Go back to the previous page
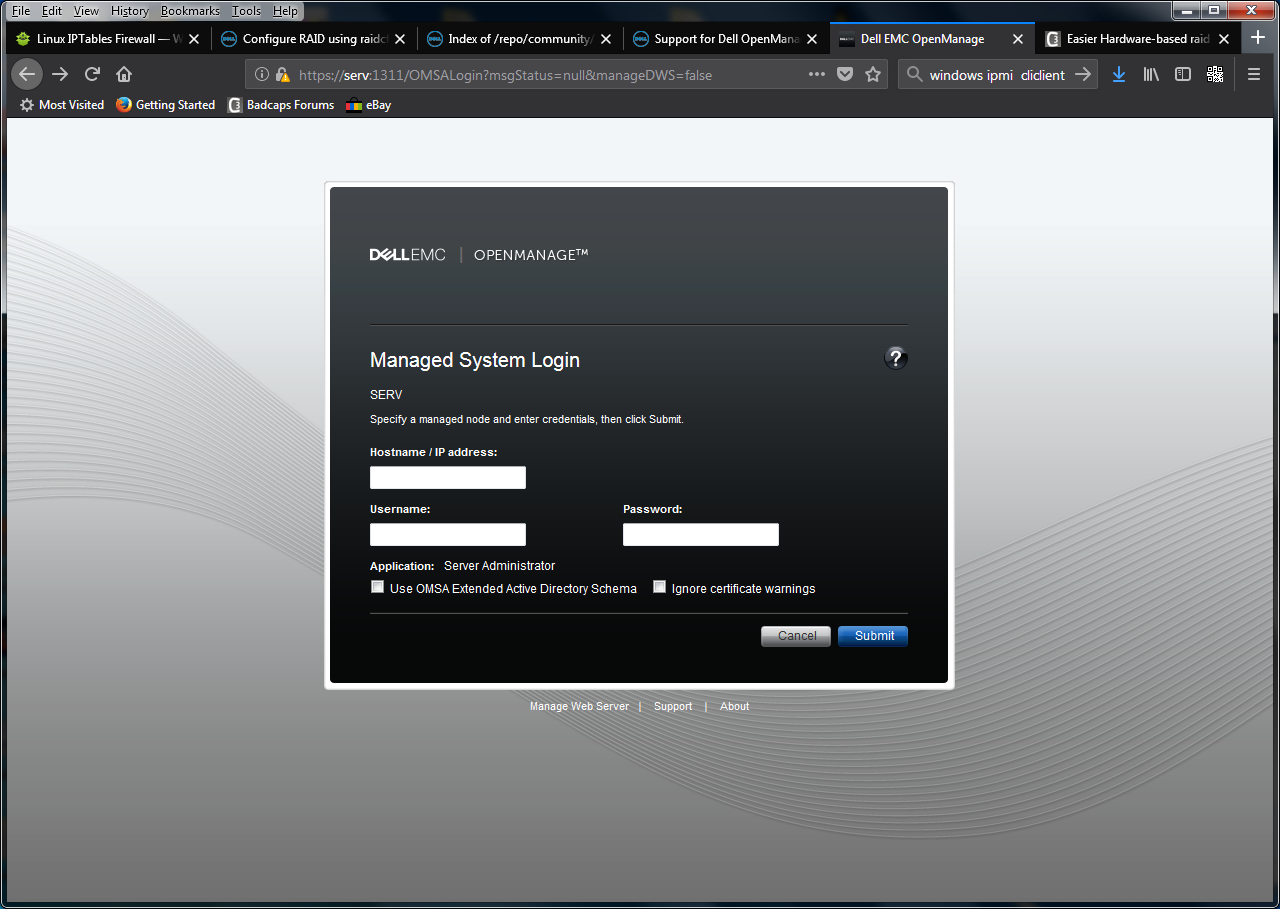 point(27,74)
